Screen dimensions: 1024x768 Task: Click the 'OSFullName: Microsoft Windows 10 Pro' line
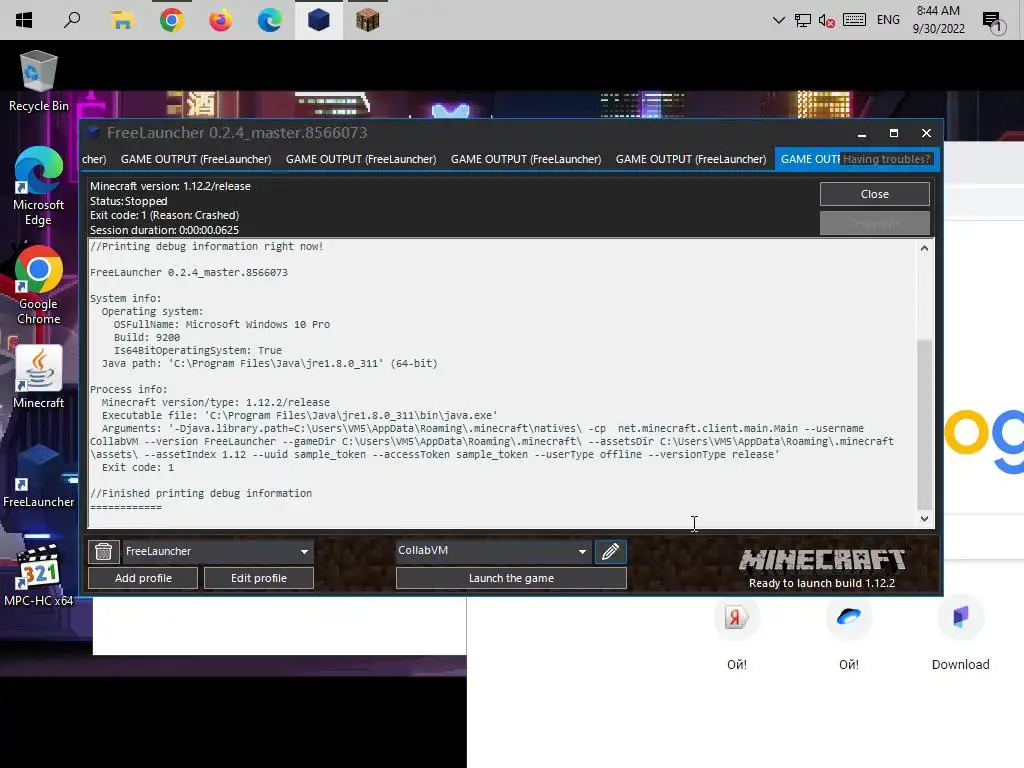221,325
